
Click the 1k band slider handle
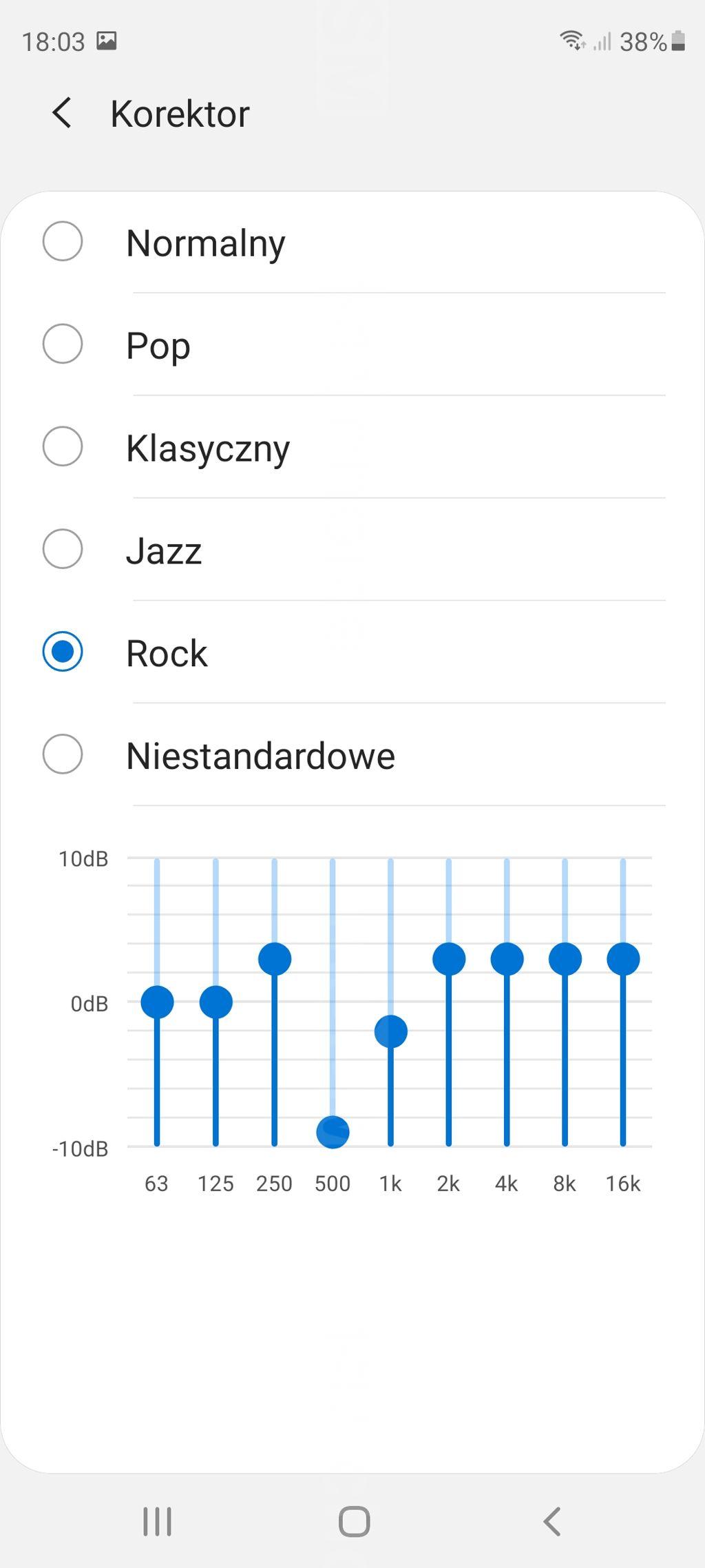coord(391,1031)
